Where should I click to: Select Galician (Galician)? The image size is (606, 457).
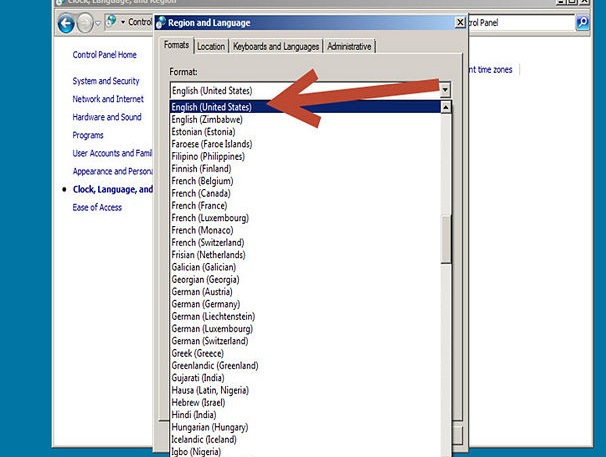click(x=305, y=267)
